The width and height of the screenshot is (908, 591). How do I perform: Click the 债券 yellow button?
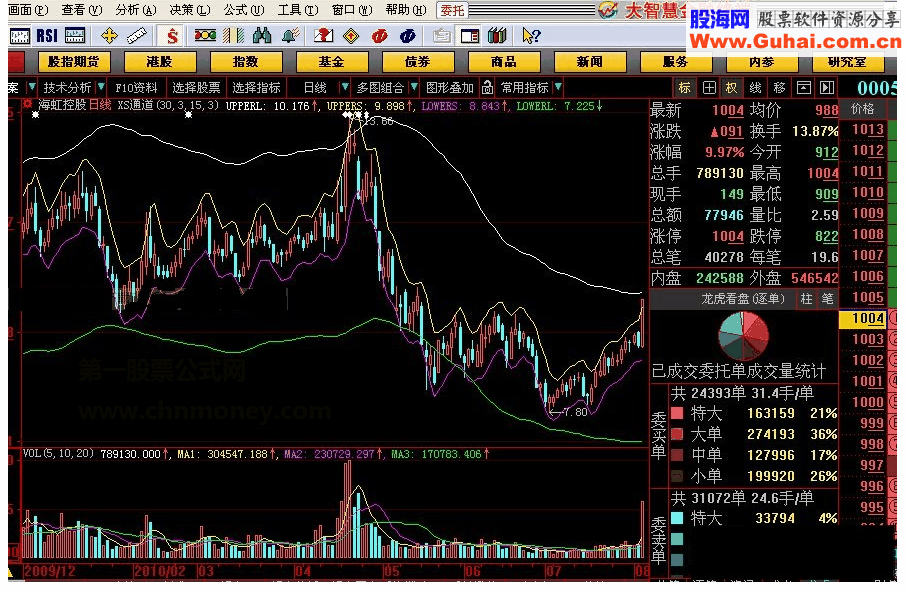pyautogui.click(x=418, y=61)
